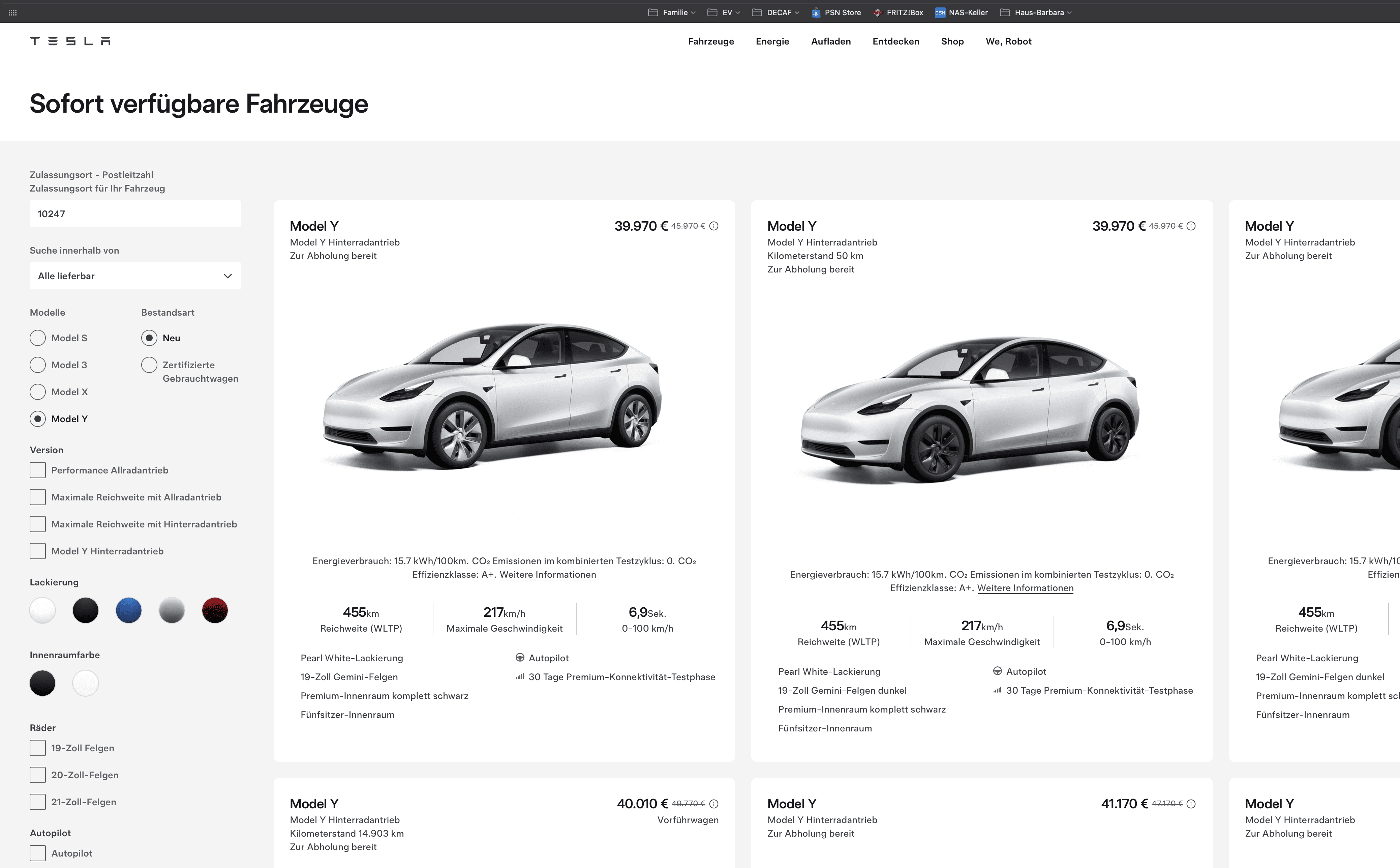Open the apps grid icon in bookmarks bar
1400x868 pixels.
tap(12, 12)
